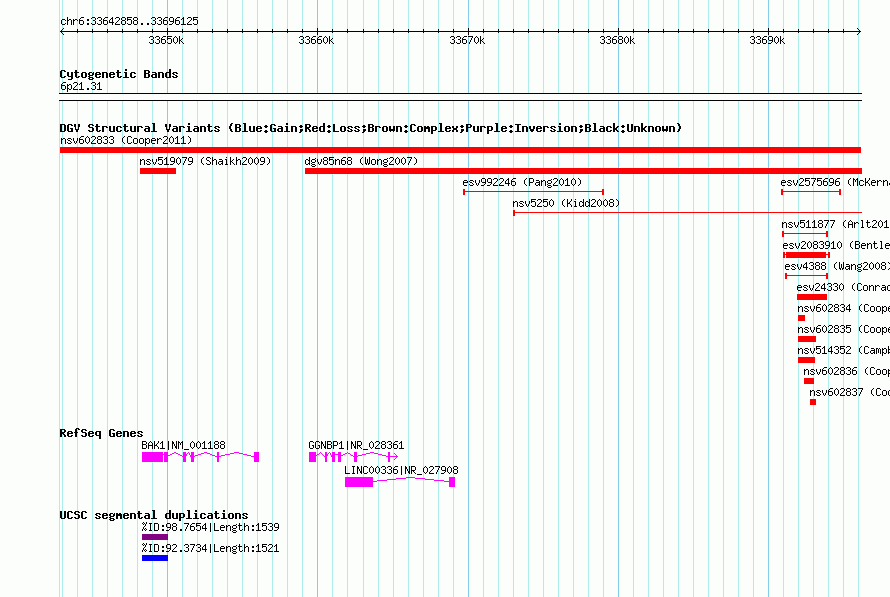Select the LINC00336|NR_027908 gene model
The image size is (890, 597).
tap(400, 482)
